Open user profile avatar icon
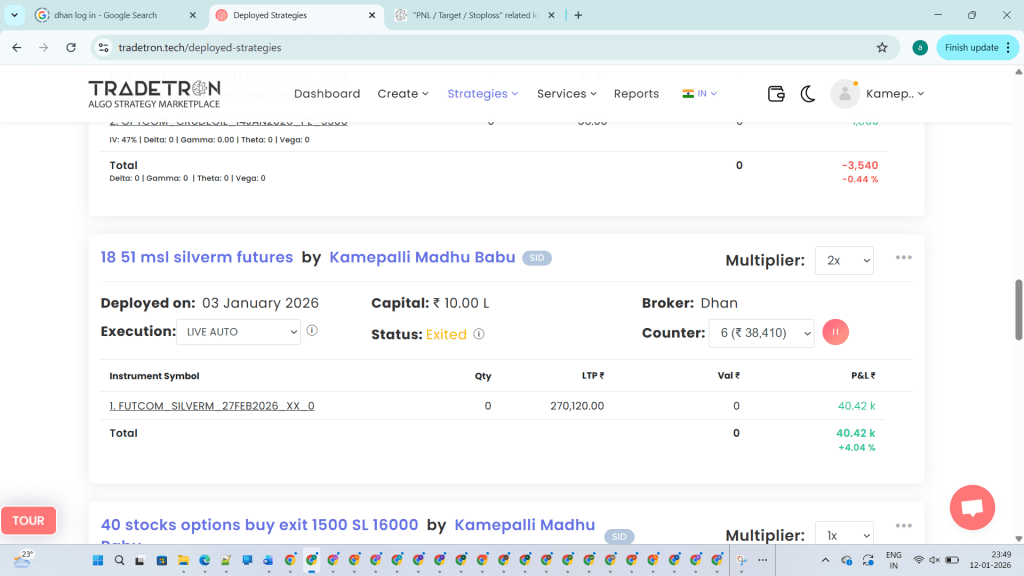Image resolution: width=1024 pixels, height=576 pixels. pos(845,94)
